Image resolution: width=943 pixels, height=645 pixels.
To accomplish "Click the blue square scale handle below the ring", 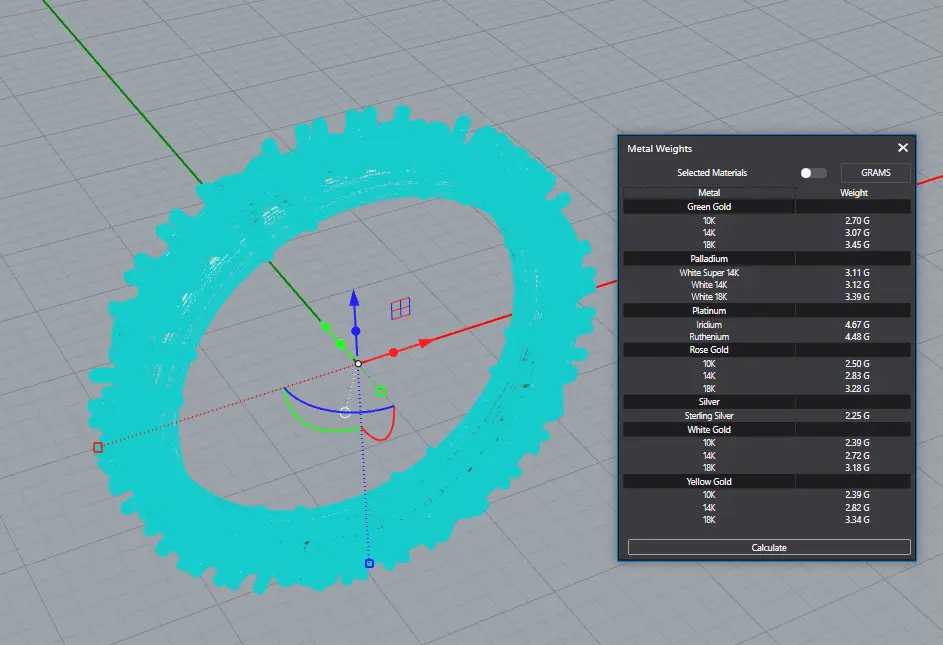I will click(369, 564).
